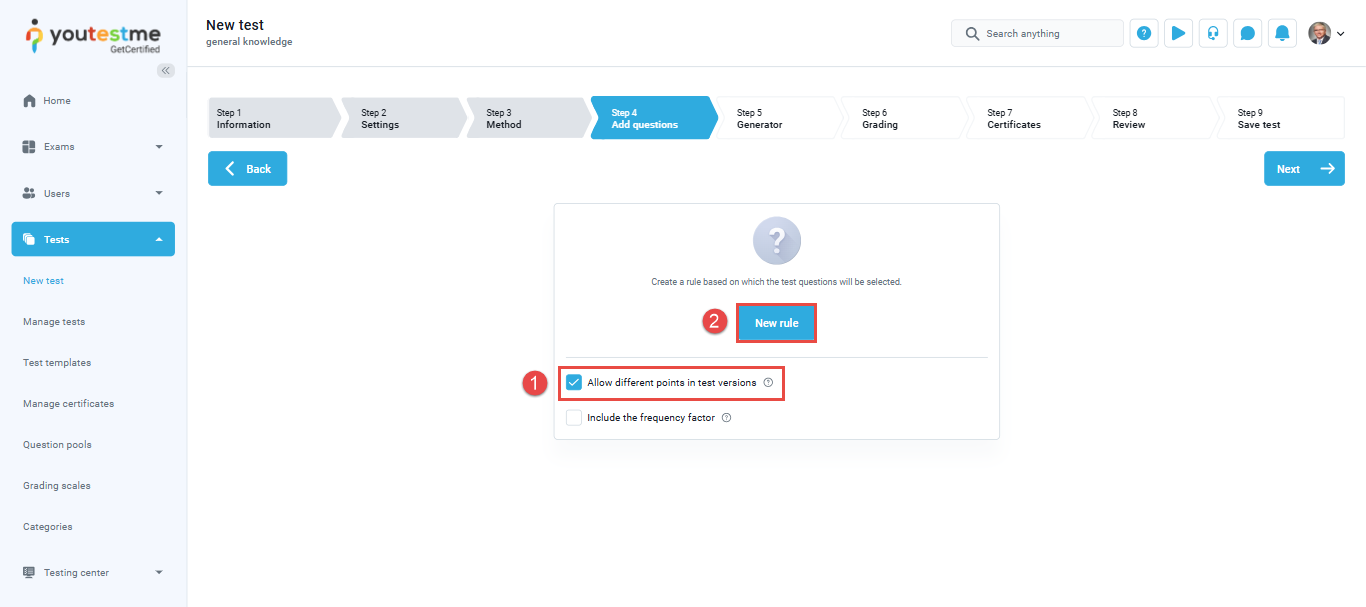Viewport: 1366px width, 607px height.
Task: Uncheck Allow different points in test versions
Action: point(574,383)
